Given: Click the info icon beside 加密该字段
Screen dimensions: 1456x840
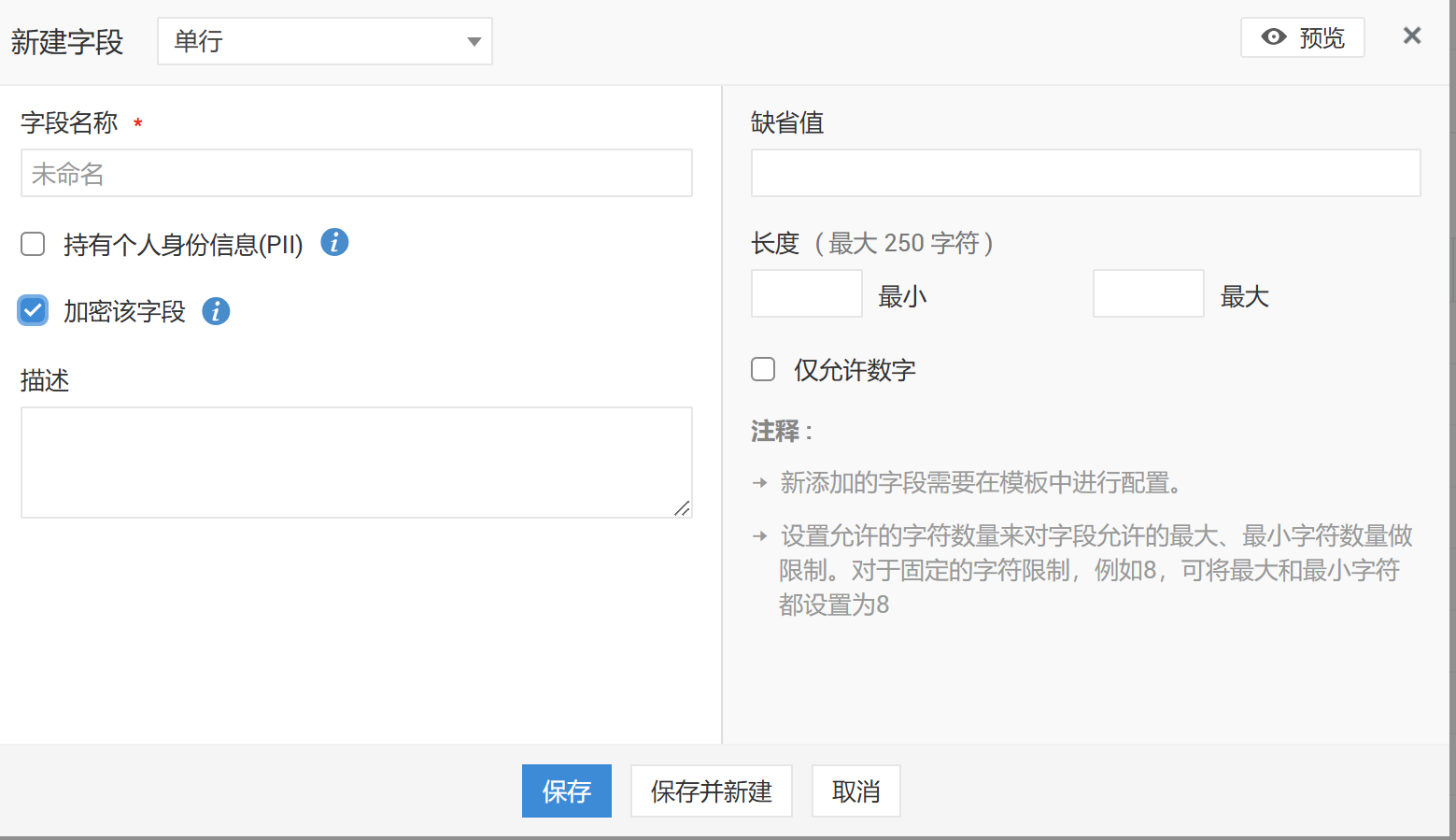Looking at the screenshot, I should [216, 311].
